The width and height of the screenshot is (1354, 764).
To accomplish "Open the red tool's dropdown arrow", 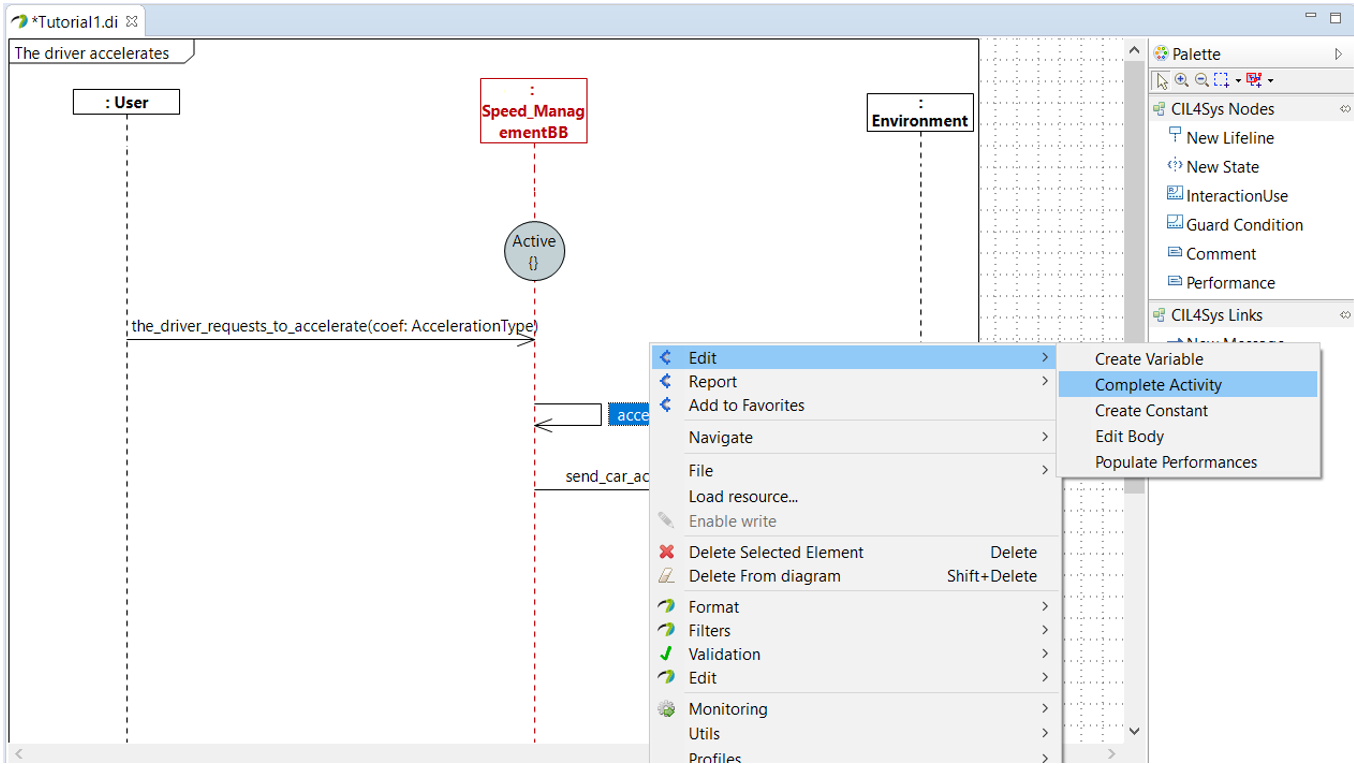I will 1271,81.
